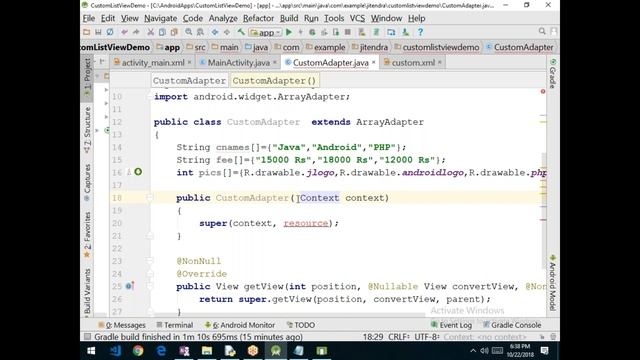Click the Synchronize toolbar icon
Viewport: 640px width, 360px height.
point(110,32)
